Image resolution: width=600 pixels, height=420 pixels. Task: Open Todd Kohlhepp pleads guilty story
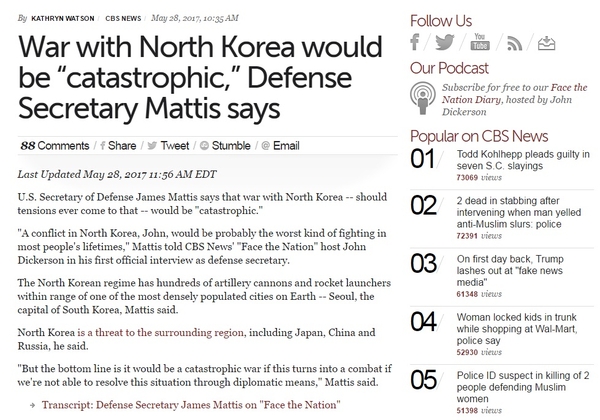pos(523,160)
